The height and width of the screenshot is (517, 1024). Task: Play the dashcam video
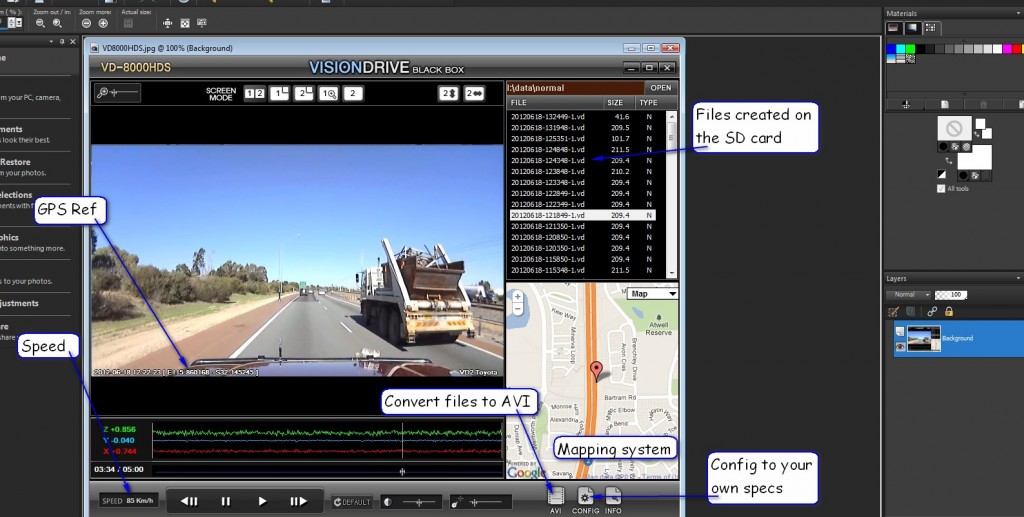click(262, 501)
